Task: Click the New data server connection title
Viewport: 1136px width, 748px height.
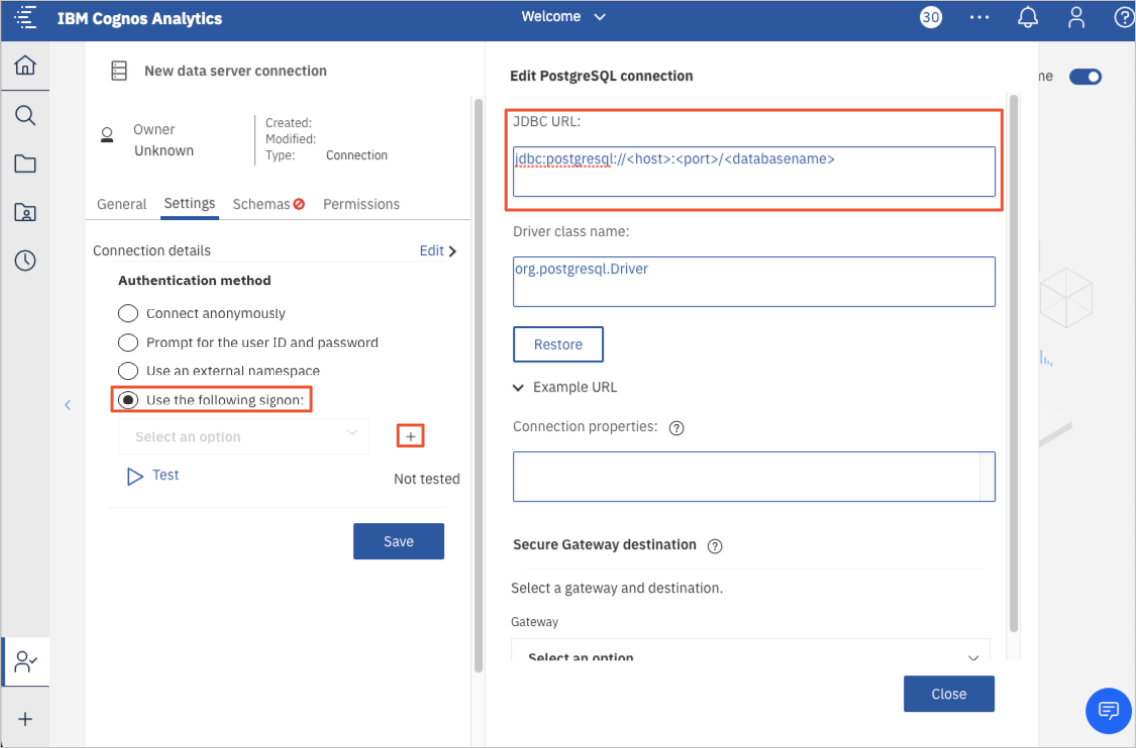Action: click(x=235, y=71)
